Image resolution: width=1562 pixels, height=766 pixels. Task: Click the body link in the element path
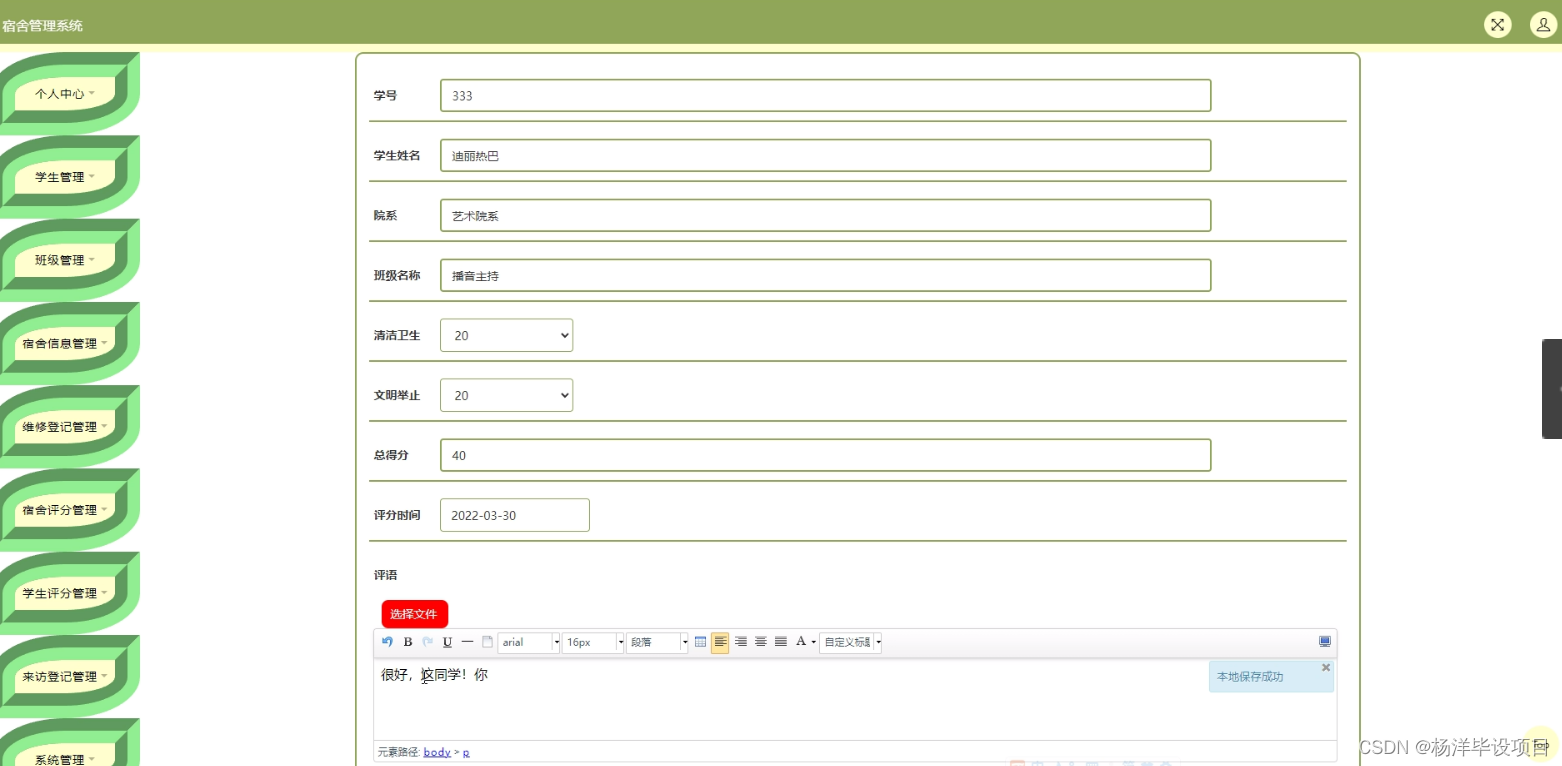[437, 751]
